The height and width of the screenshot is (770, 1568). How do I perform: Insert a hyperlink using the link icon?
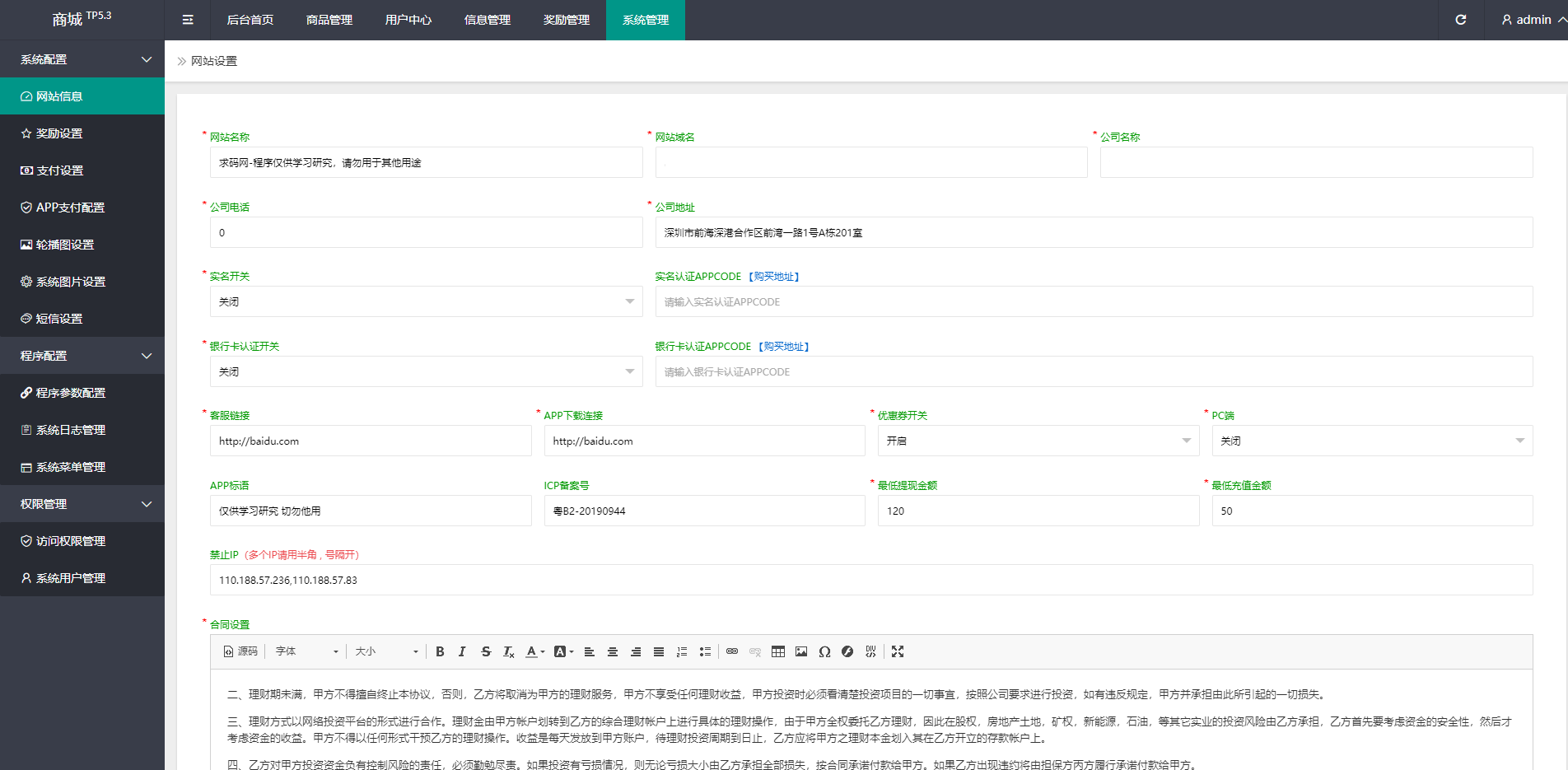[x=732, y=651]
